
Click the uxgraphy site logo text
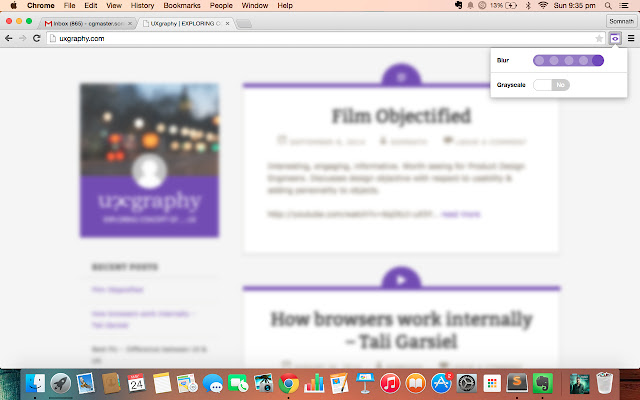(149, 202)
